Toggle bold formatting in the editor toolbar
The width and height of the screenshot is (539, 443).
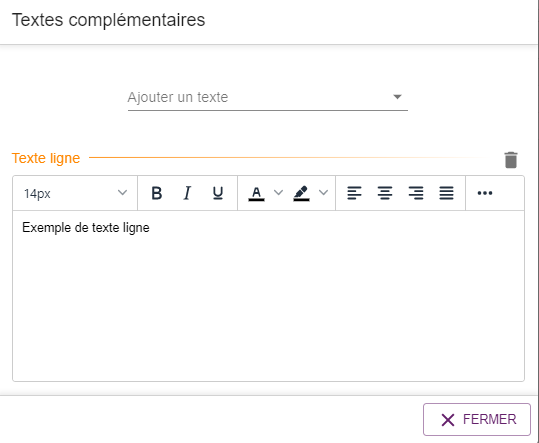157,193
